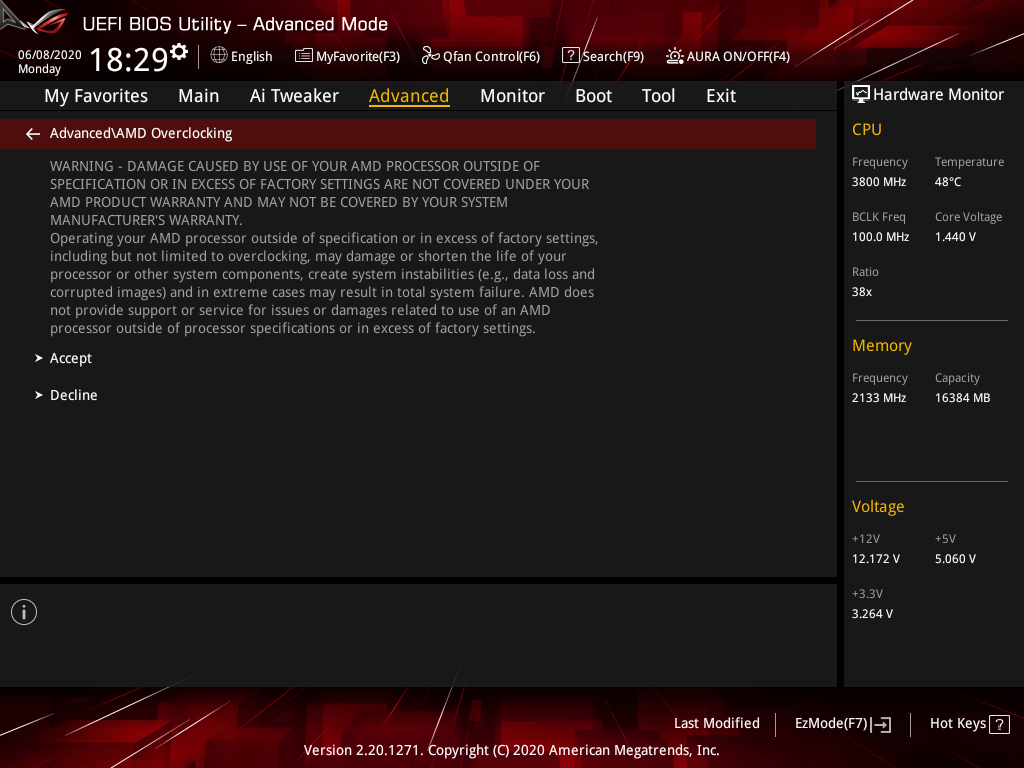Click Core Voltage value 1.440 V
The image size is (1024, 768).
tap(955, 237)
